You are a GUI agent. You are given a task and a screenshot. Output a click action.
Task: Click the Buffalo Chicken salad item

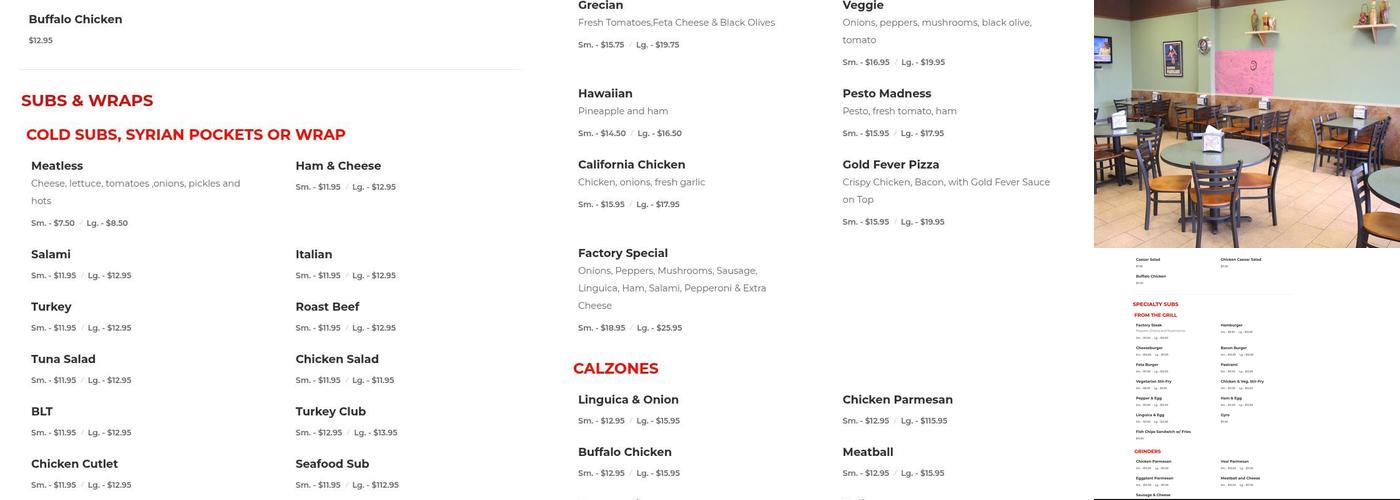coord(76,20)
